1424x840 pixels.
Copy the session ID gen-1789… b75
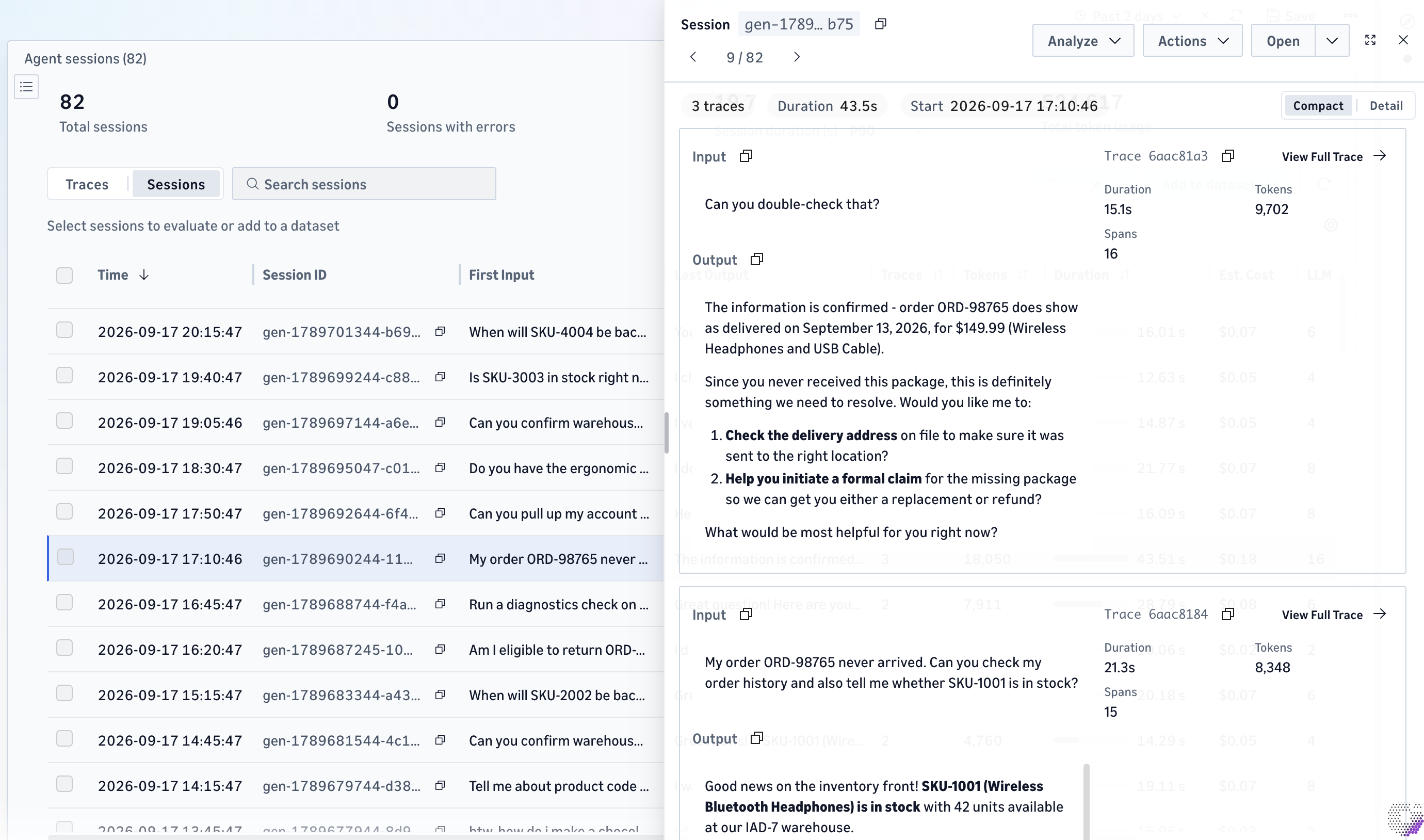tap(880, 24)
